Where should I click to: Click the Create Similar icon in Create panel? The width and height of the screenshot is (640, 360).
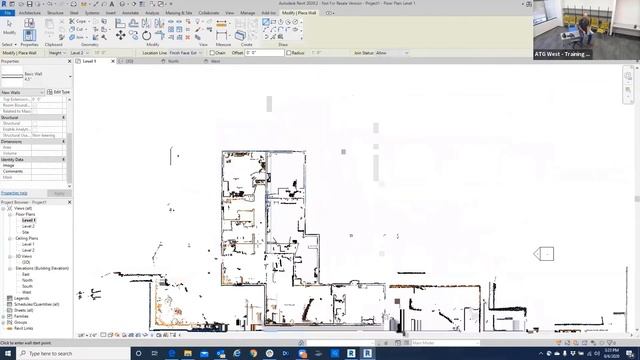click(240, 36)
